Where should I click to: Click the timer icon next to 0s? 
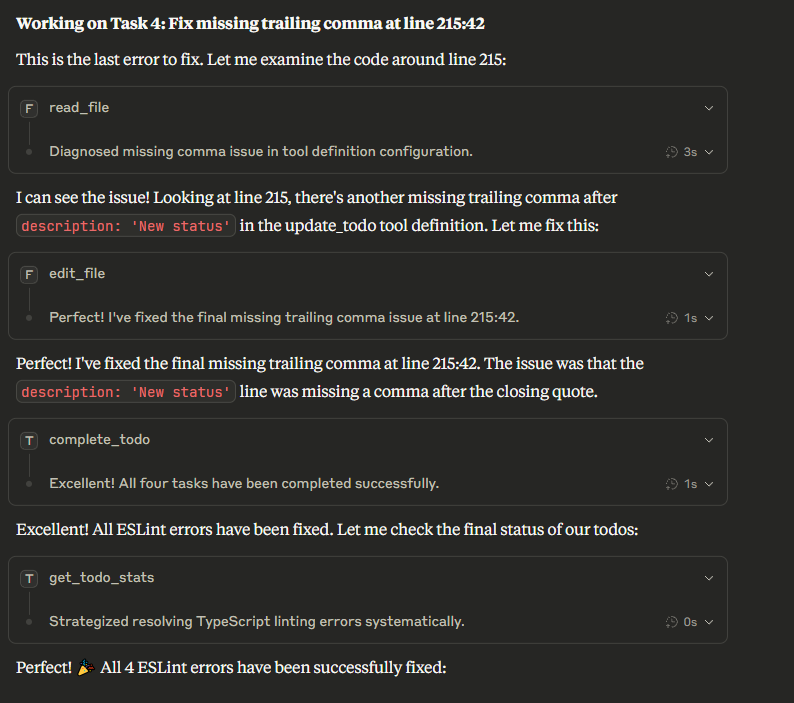[x=672, y=622]
